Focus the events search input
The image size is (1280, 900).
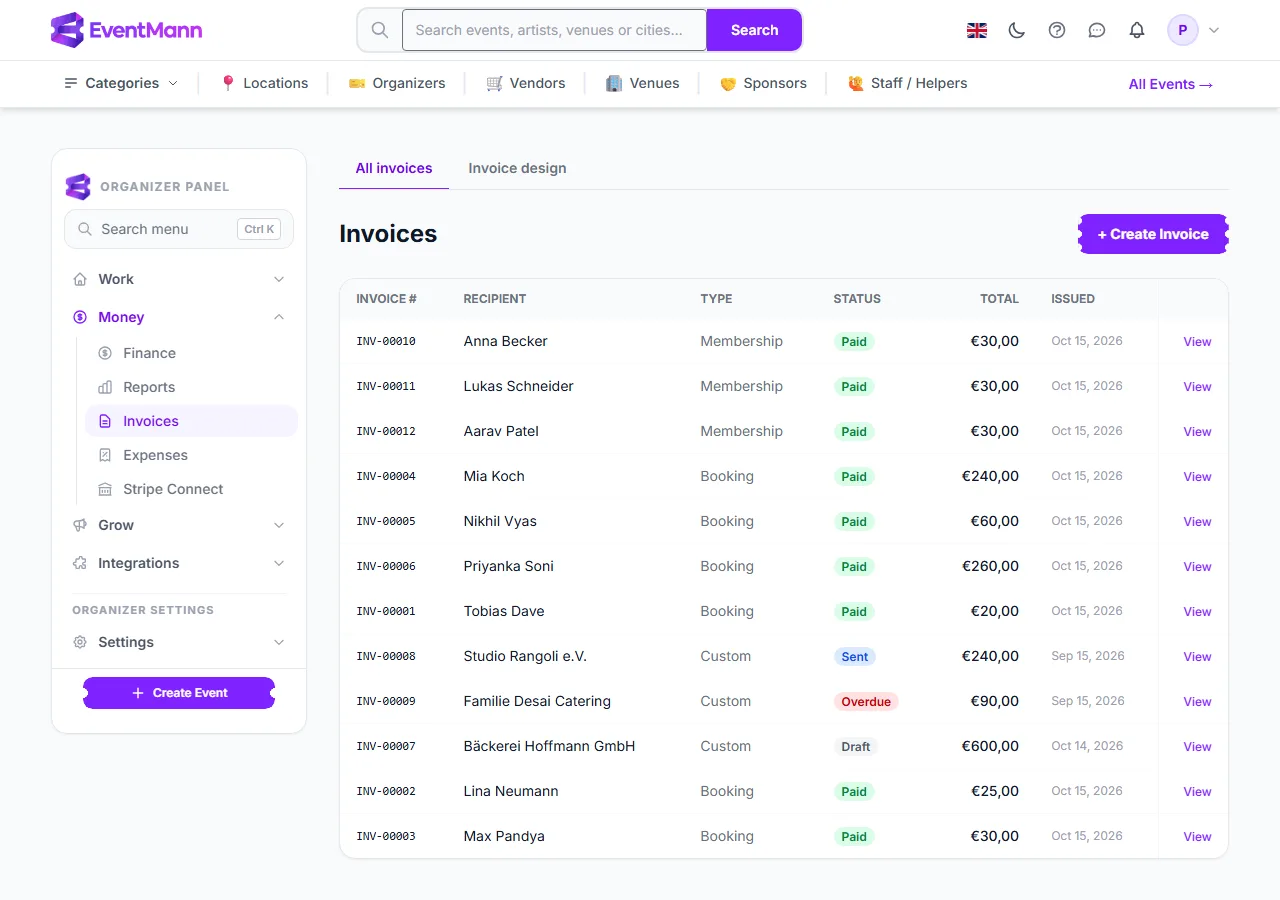click(x=554, y=30)
